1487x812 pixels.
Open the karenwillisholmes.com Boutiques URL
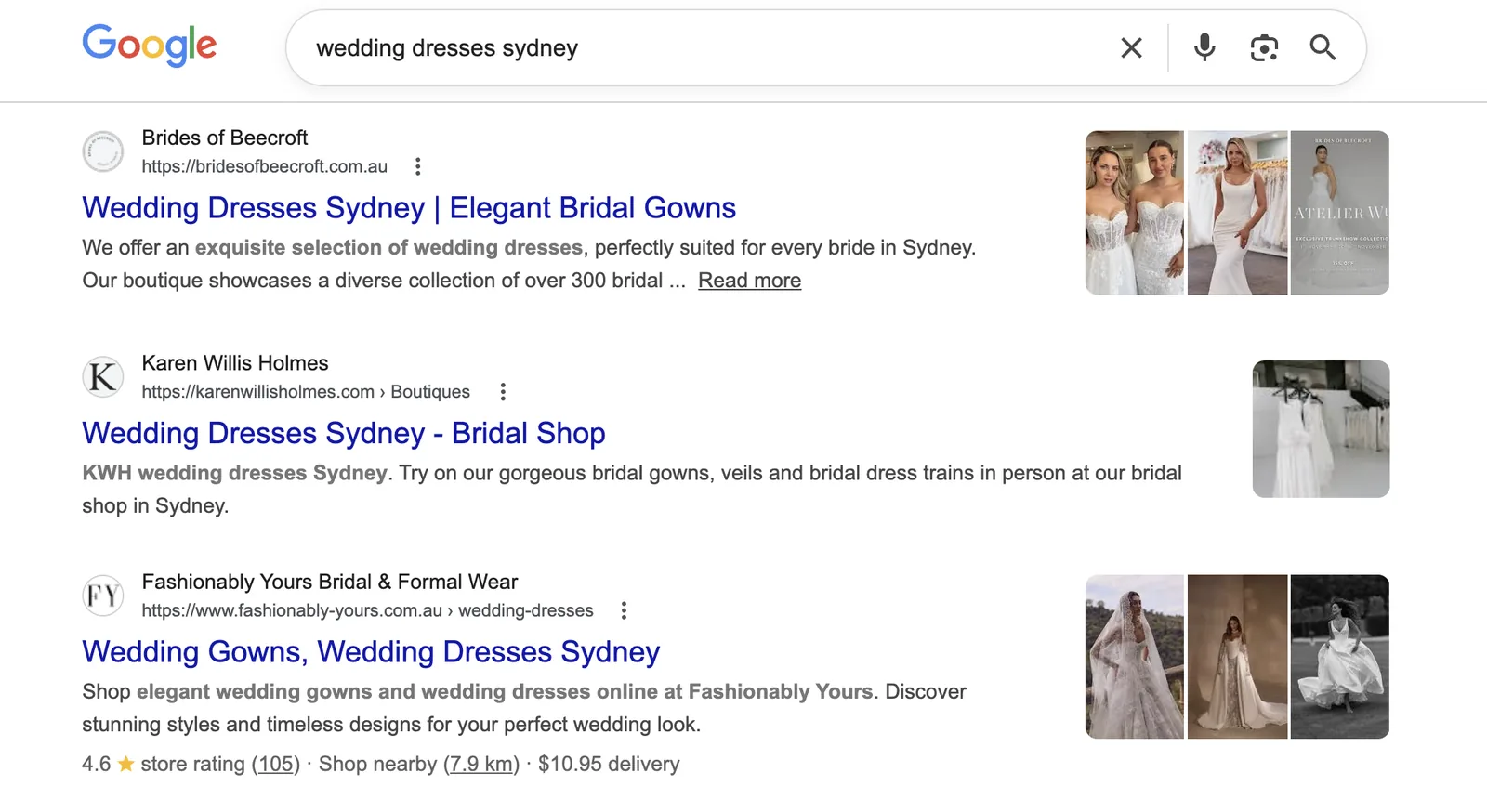tap(306, 392)
